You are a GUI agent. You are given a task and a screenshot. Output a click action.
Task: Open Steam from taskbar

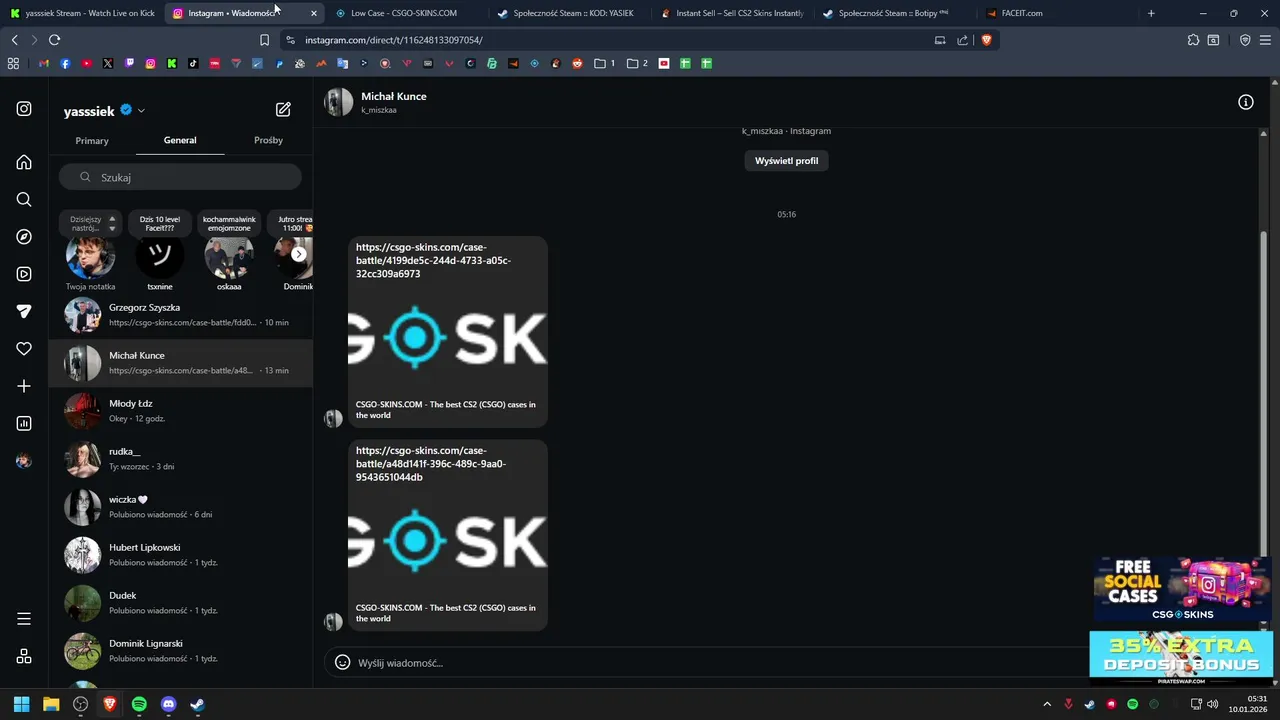197,704
